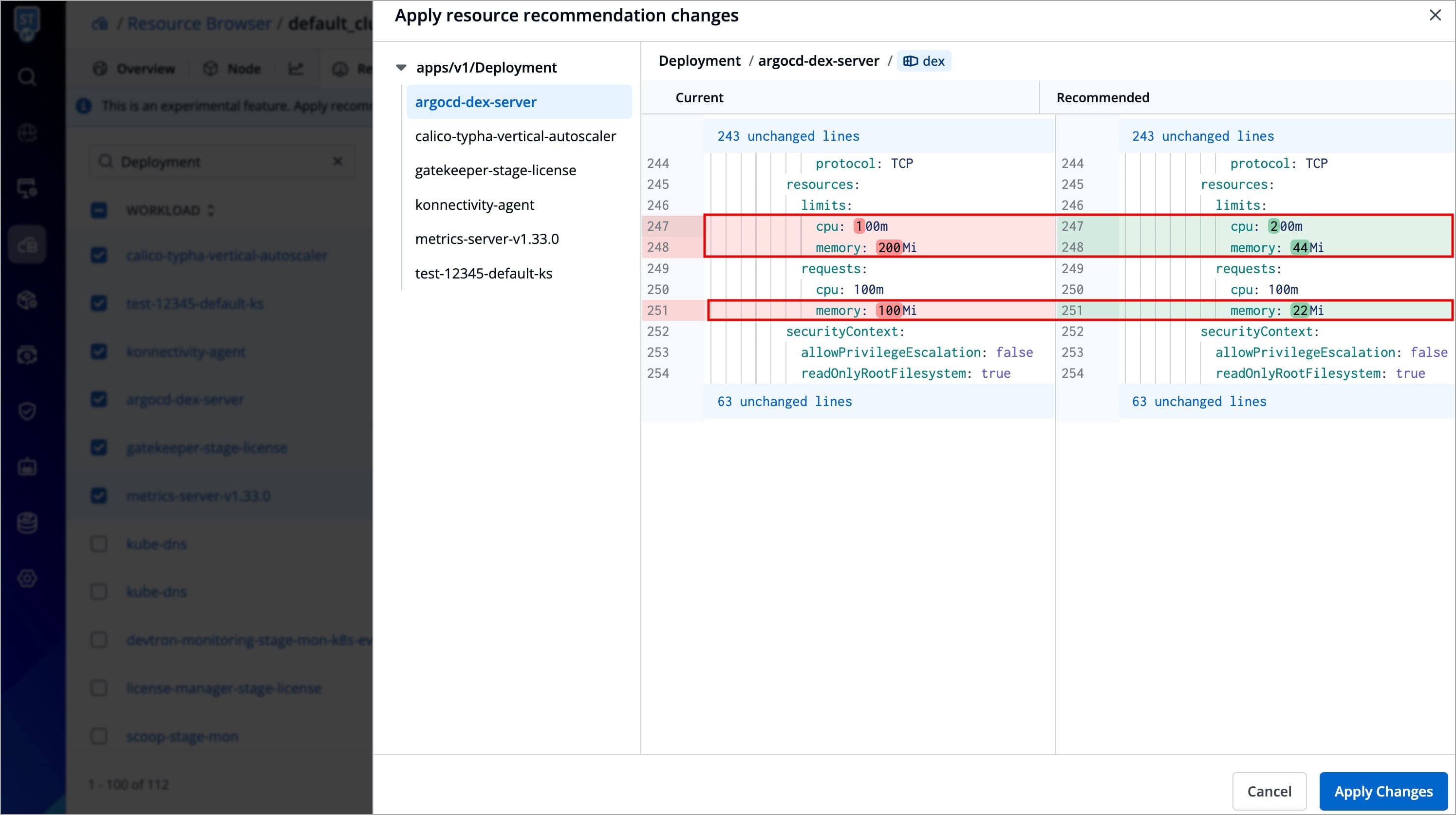Click the search icon in left sidebar
This screenshot has height=815, width=1456.
(27, 76)
